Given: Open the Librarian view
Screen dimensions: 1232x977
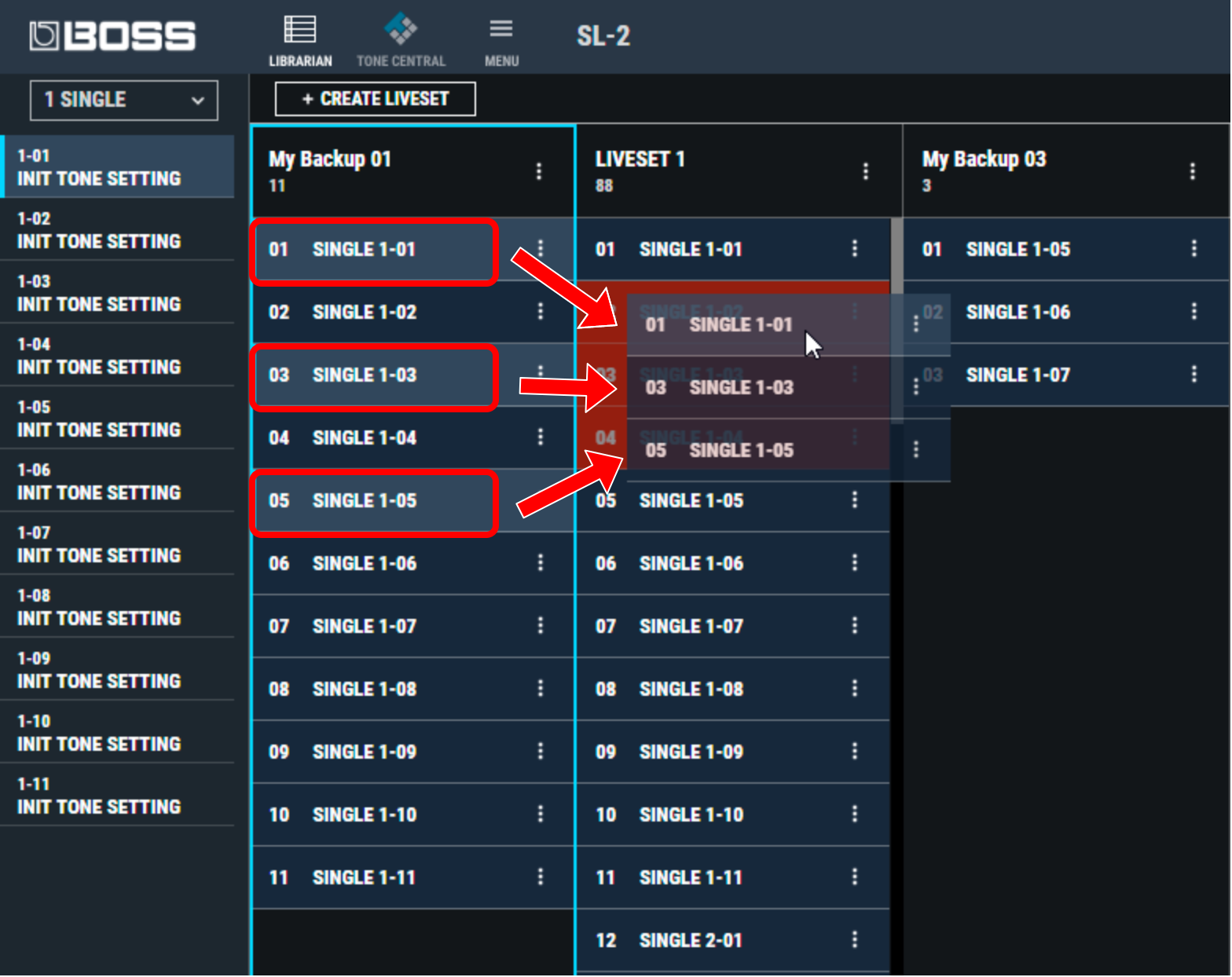Looking at the screenshot, I should pyautogui.click(x=300, y=41).
